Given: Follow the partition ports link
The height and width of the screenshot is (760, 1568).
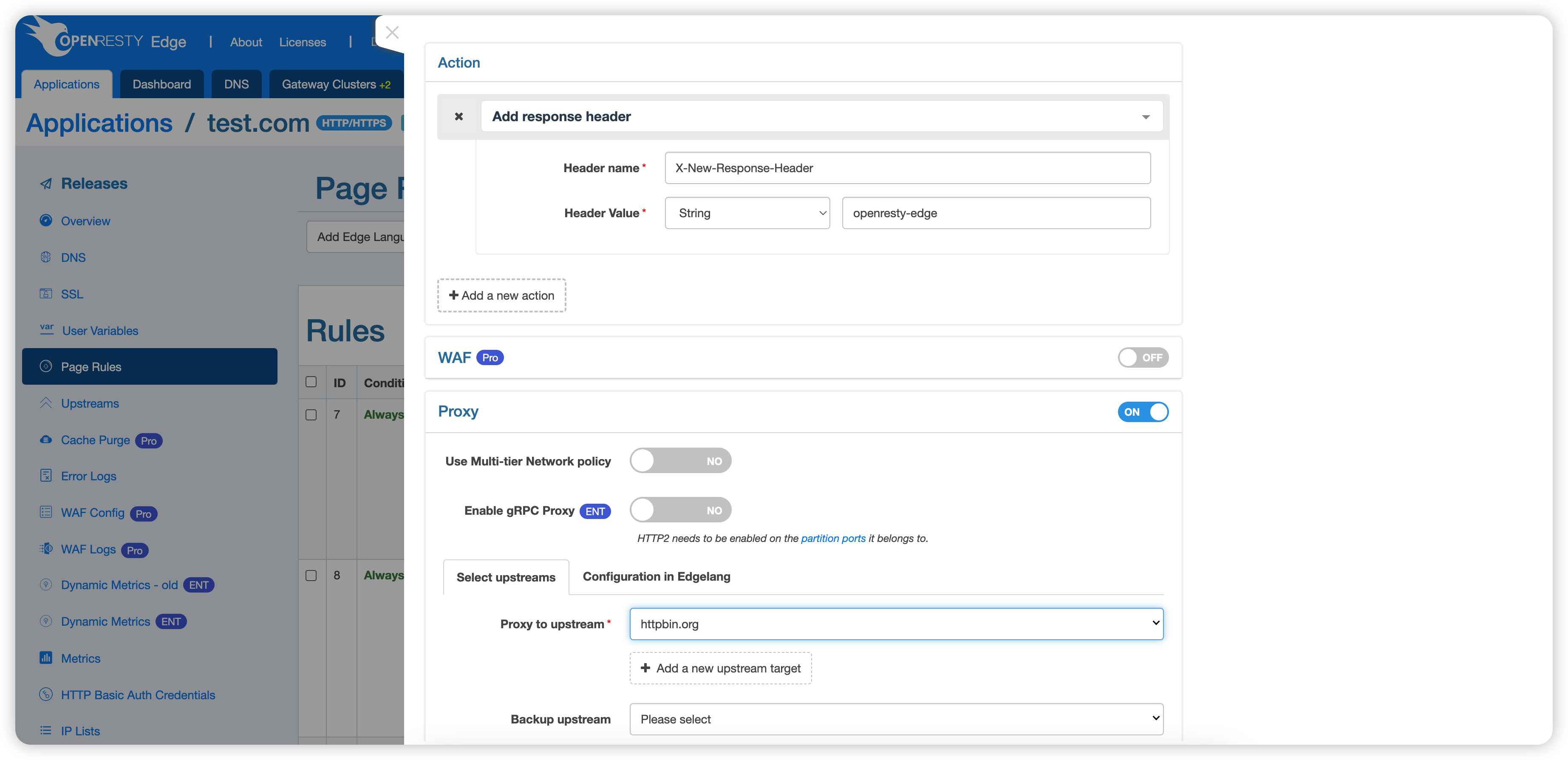Looking at the screenshot, I should pos(833,538).
